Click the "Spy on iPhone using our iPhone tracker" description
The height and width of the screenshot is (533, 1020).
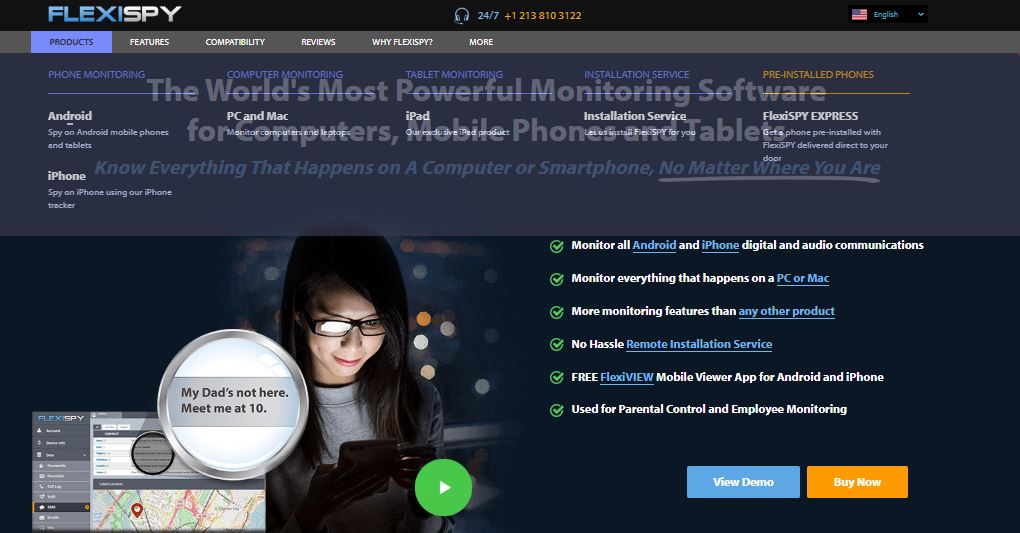click(x=110, y=198)
